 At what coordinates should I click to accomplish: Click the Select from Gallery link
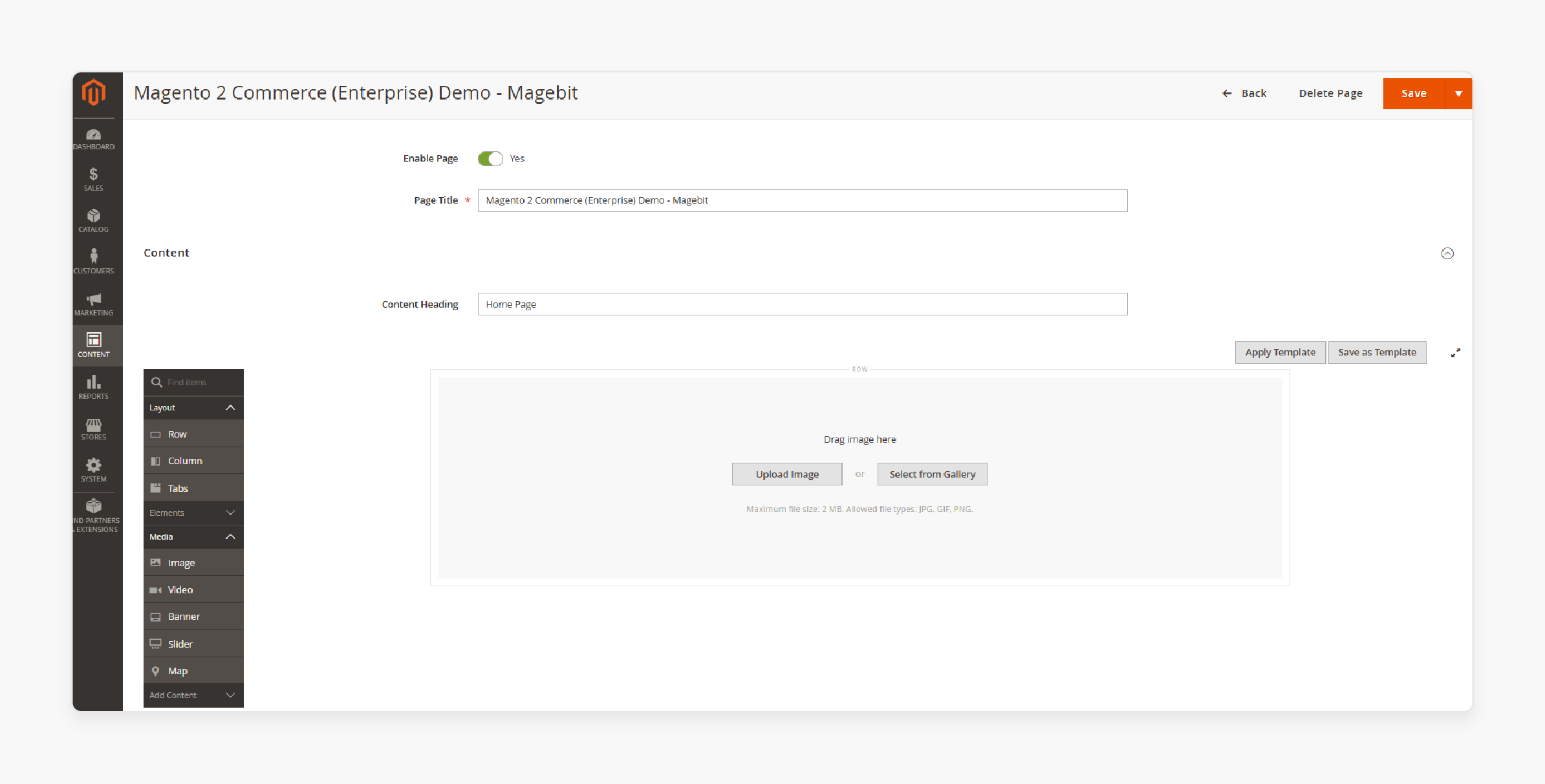point(930,474)
